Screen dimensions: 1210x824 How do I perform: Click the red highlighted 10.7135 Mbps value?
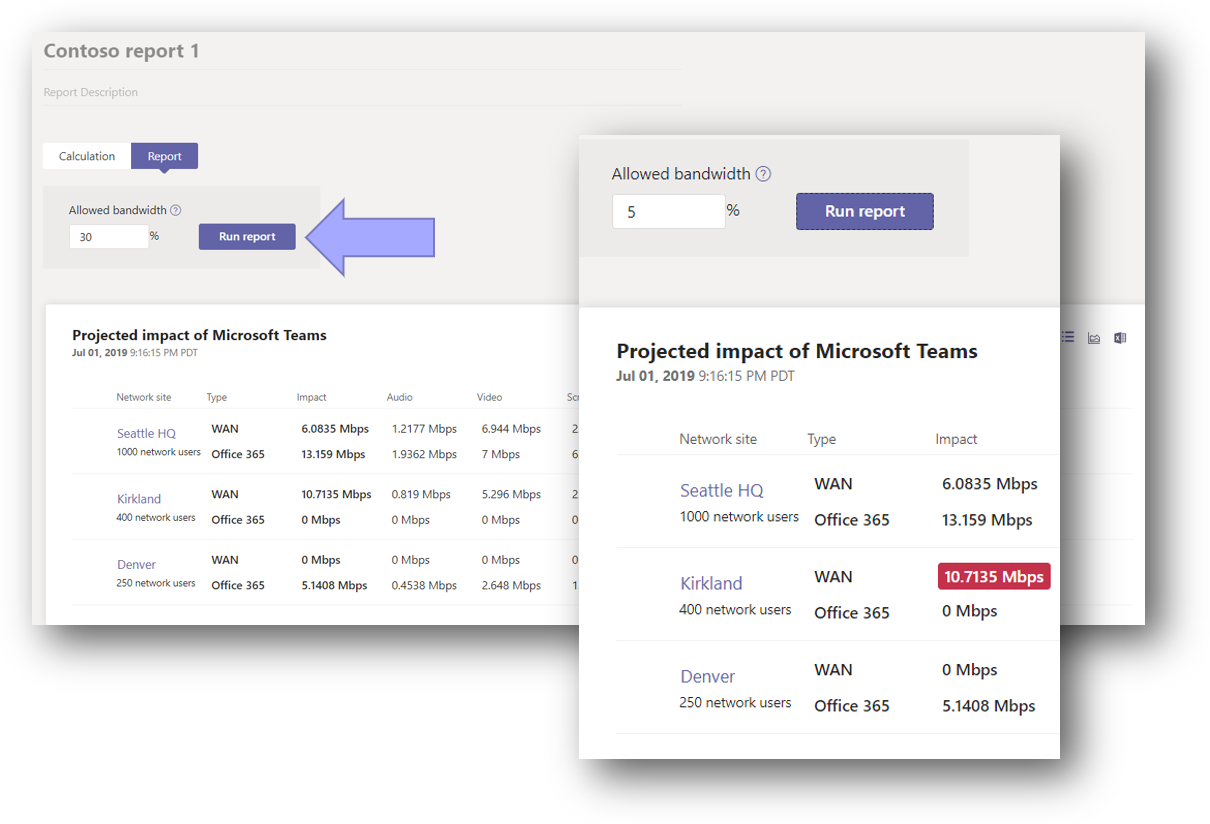[x=994, y=576]
